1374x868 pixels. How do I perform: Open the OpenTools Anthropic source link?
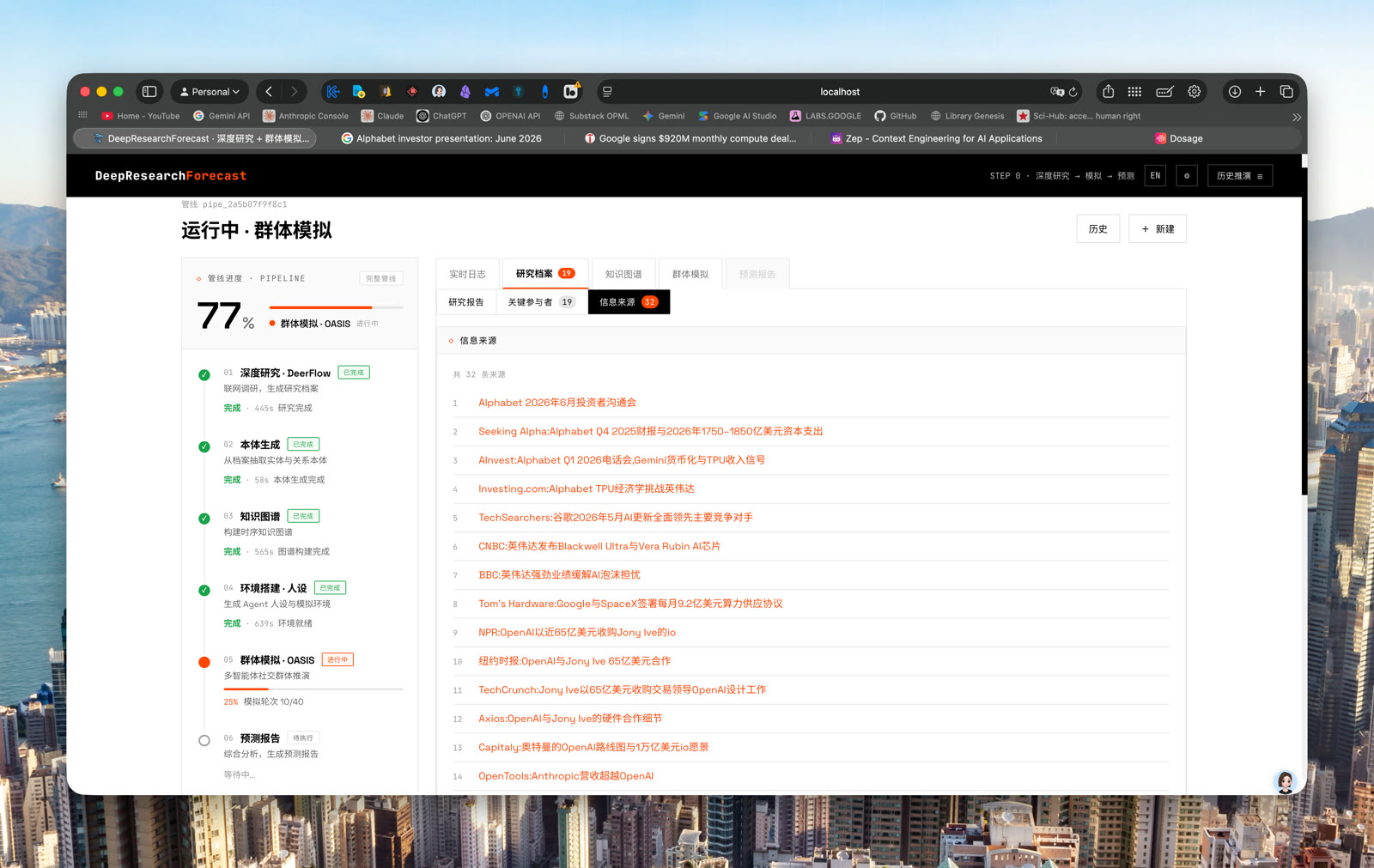pyautogui.click(x=566, y=776)
